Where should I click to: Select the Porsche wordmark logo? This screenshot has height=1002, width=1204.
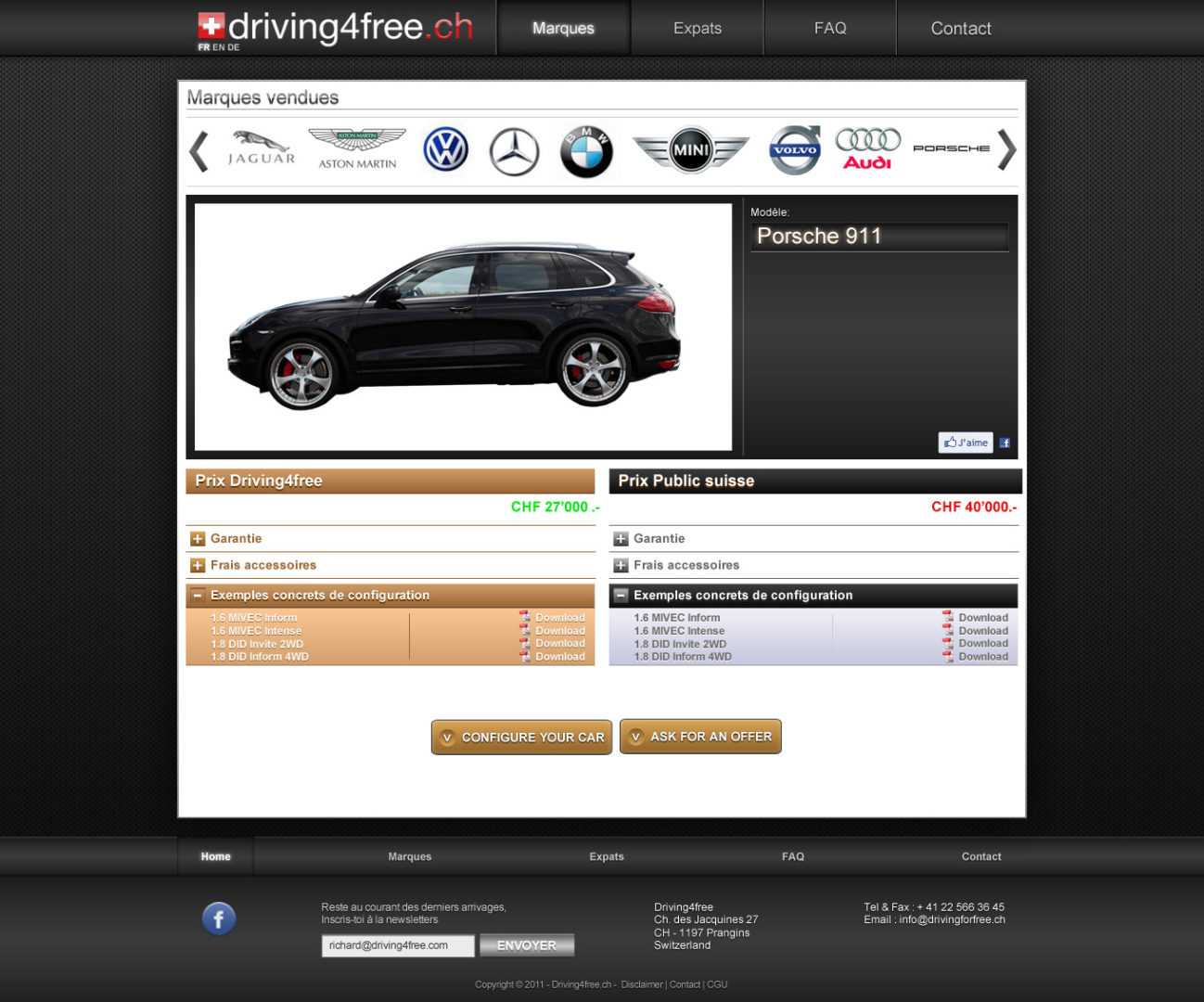tap(951, 148)
